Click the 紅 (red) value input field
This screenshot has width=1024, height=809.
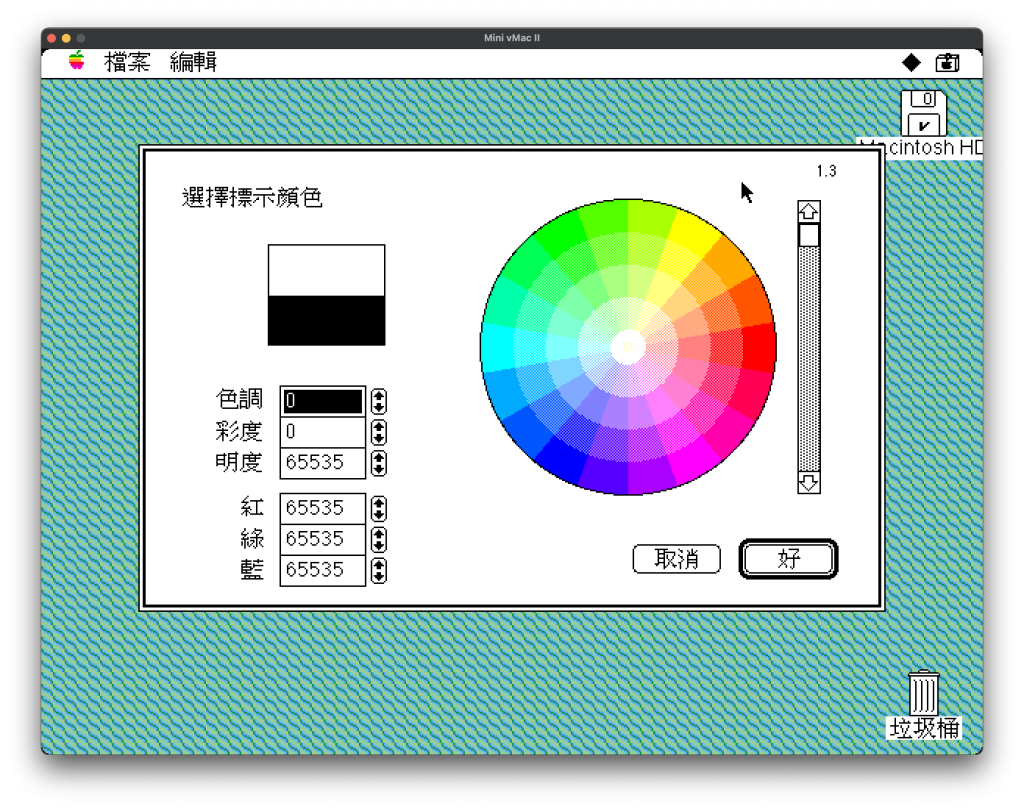[322, 508]
